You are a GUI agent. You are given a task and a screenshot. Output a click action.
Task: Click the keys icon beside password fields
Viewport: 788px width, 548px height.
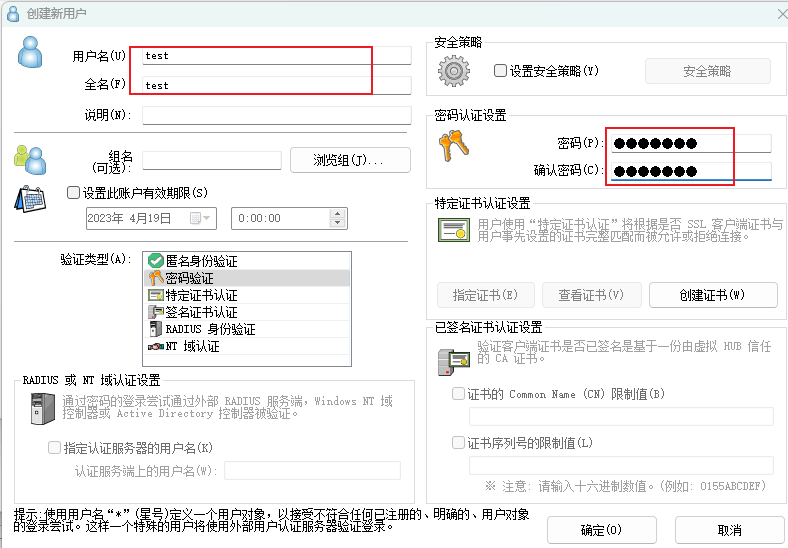point(453,148)
